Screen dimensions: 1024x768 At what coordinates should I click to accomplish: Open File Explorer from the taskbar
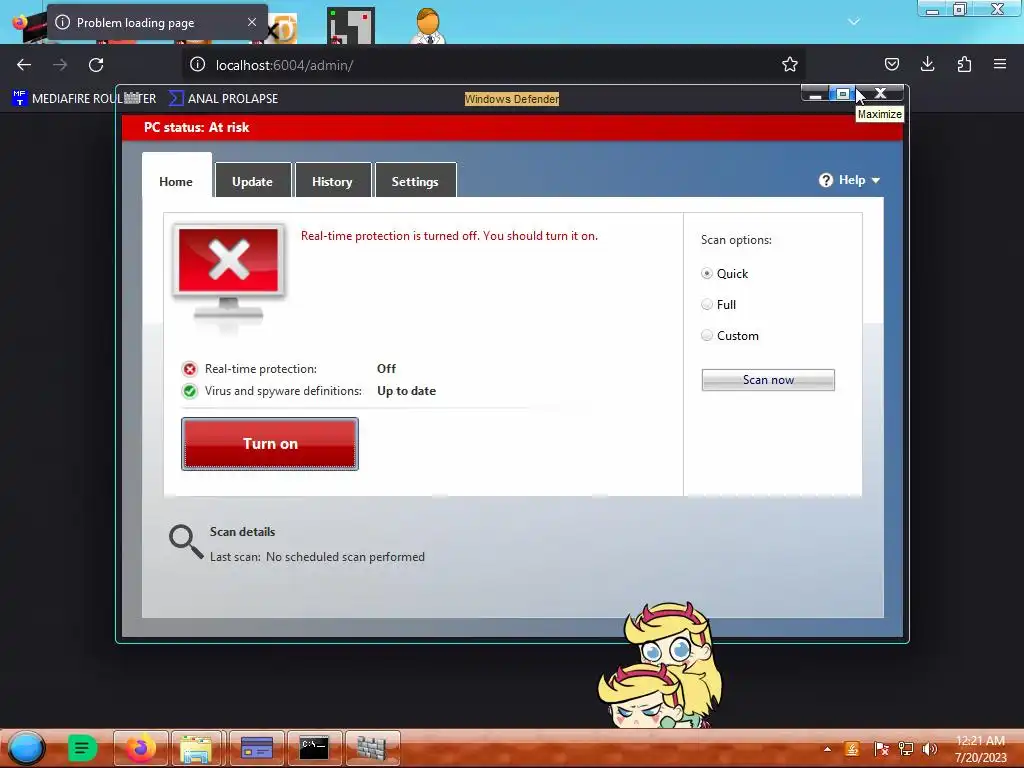197,748
